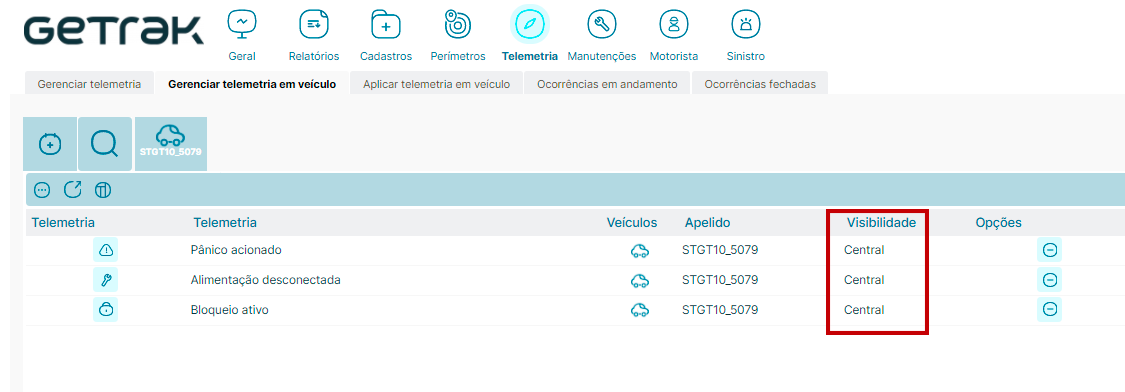The width and height of the screenshot is (1125, 392).
Task: Select the STGT10_5079 vehicle tile
Action: (x=171, y=144)
